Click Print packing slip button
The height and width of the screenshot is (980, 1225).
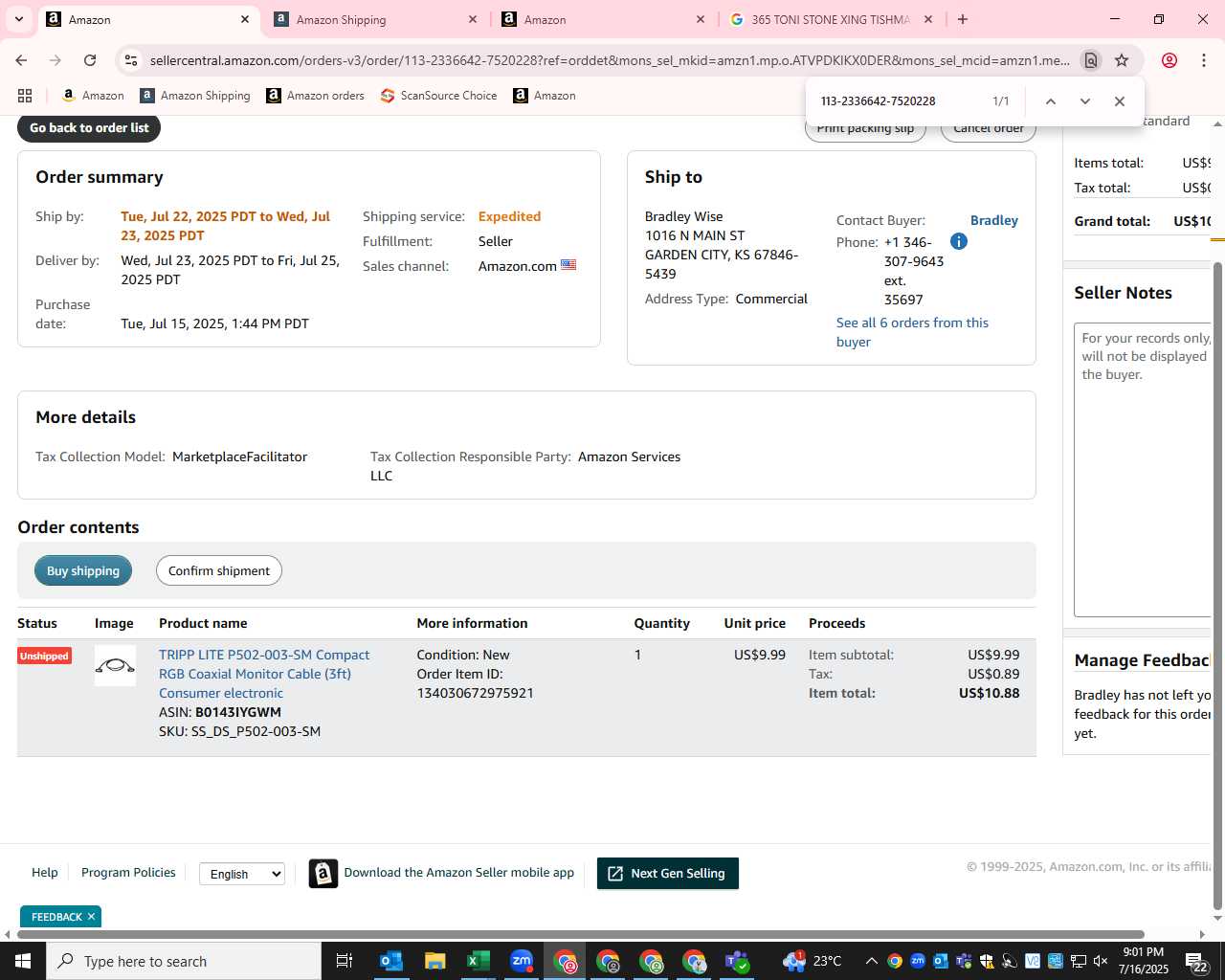(x=865, y=128)
